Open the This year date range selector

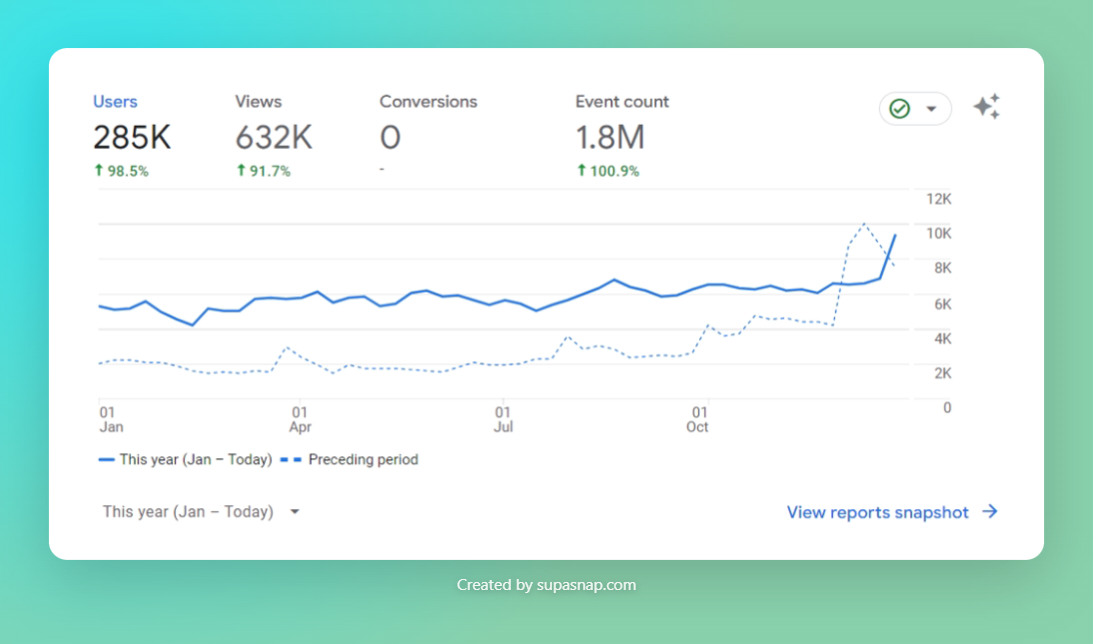(x=188, y=511)
